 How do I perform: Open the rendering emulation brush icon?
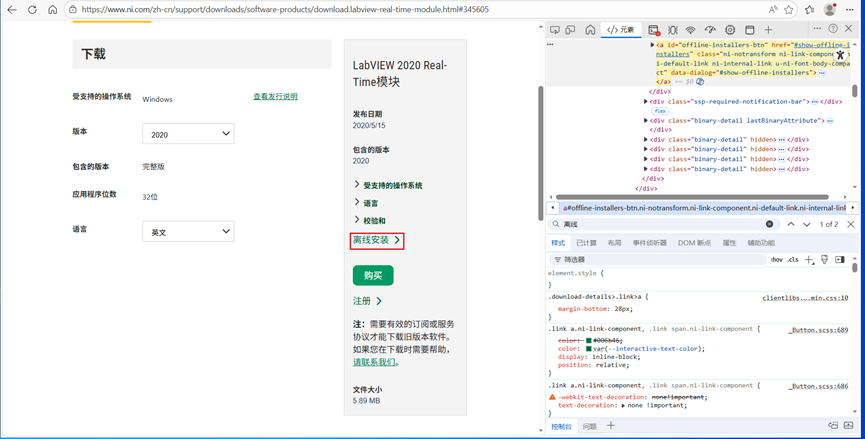[825, 259]
